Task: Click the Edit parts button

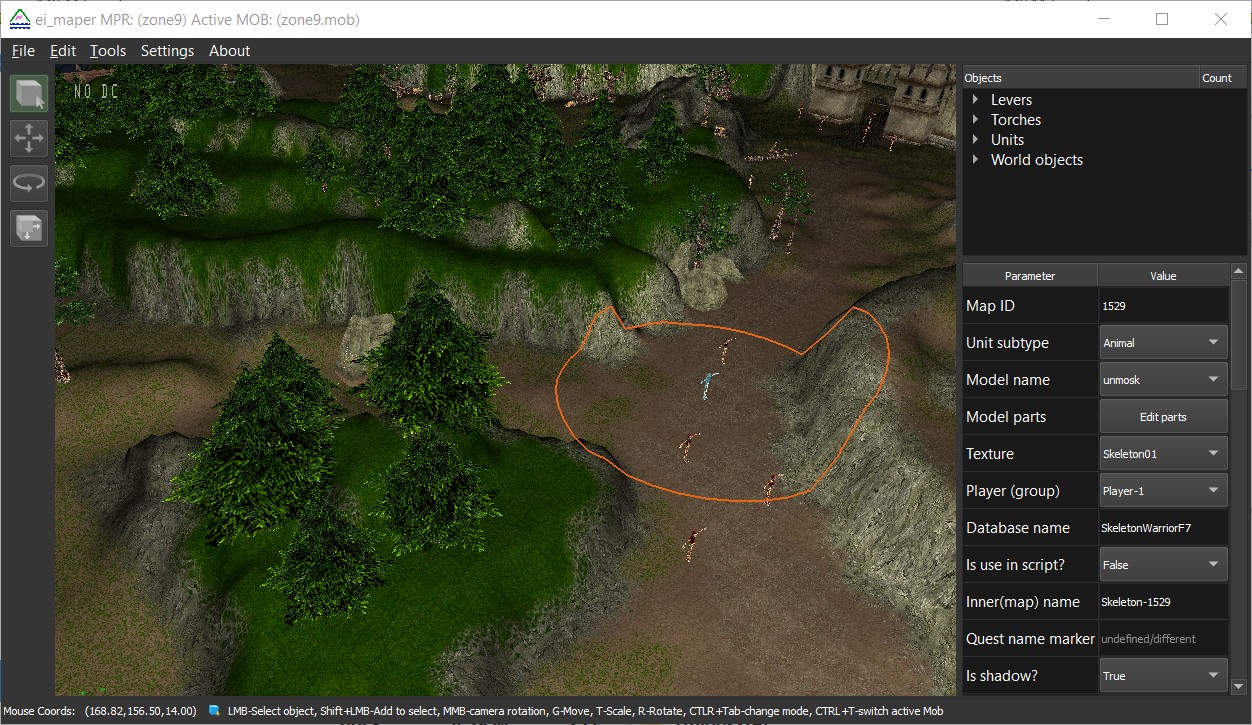Action: [1163, 416]
